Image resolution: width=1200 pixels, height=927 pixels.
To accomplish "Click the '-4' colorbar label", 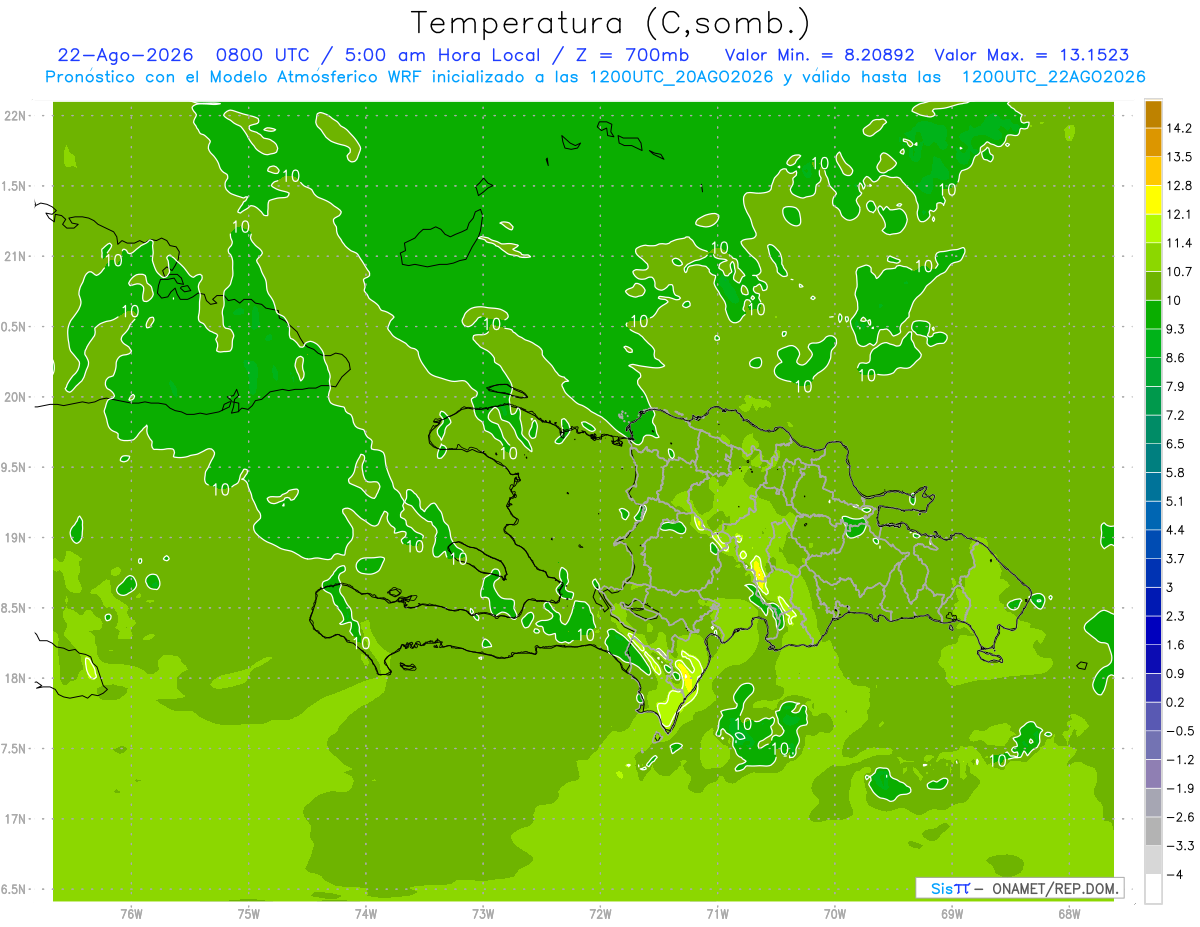I will [1175, 874].
